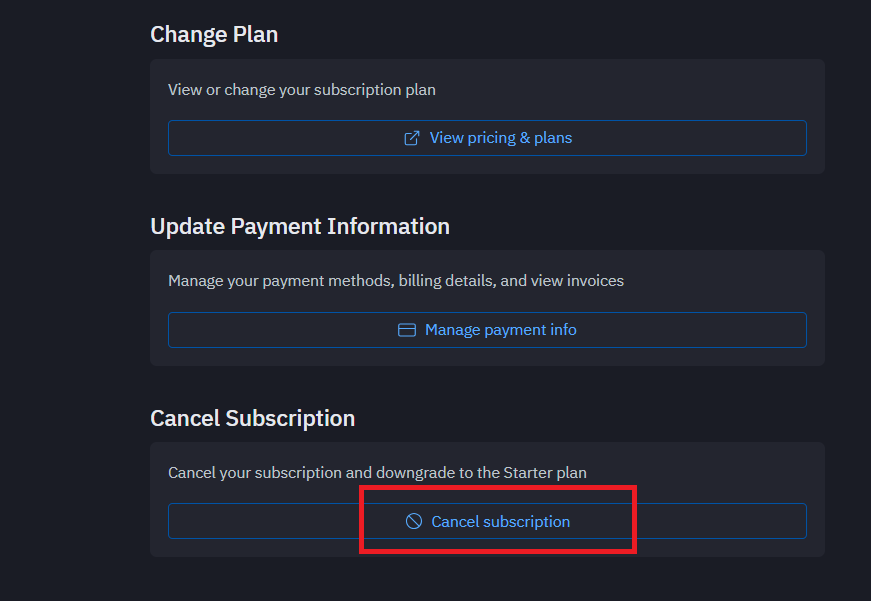
Task: Select the Change Plan section heading
Action: click(214, 35)
